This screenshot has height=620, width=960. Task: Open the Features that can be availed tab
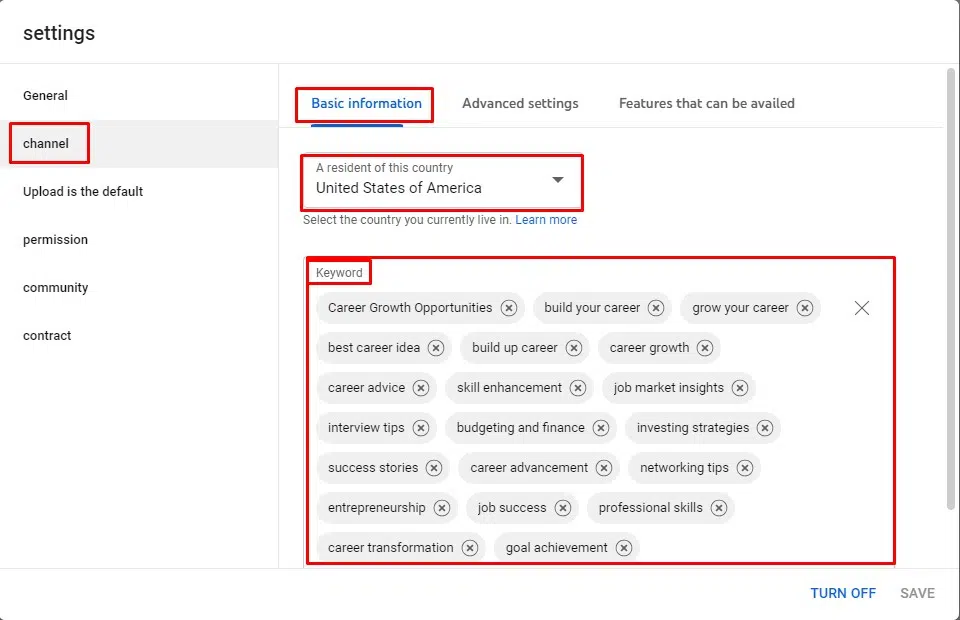tap(706, 103)
